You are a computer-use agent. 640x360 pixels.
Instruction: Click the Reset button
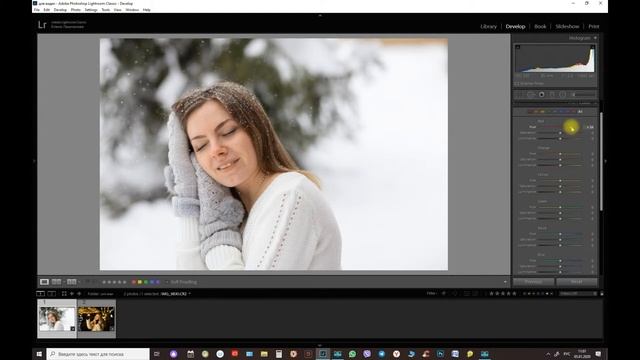577,282
